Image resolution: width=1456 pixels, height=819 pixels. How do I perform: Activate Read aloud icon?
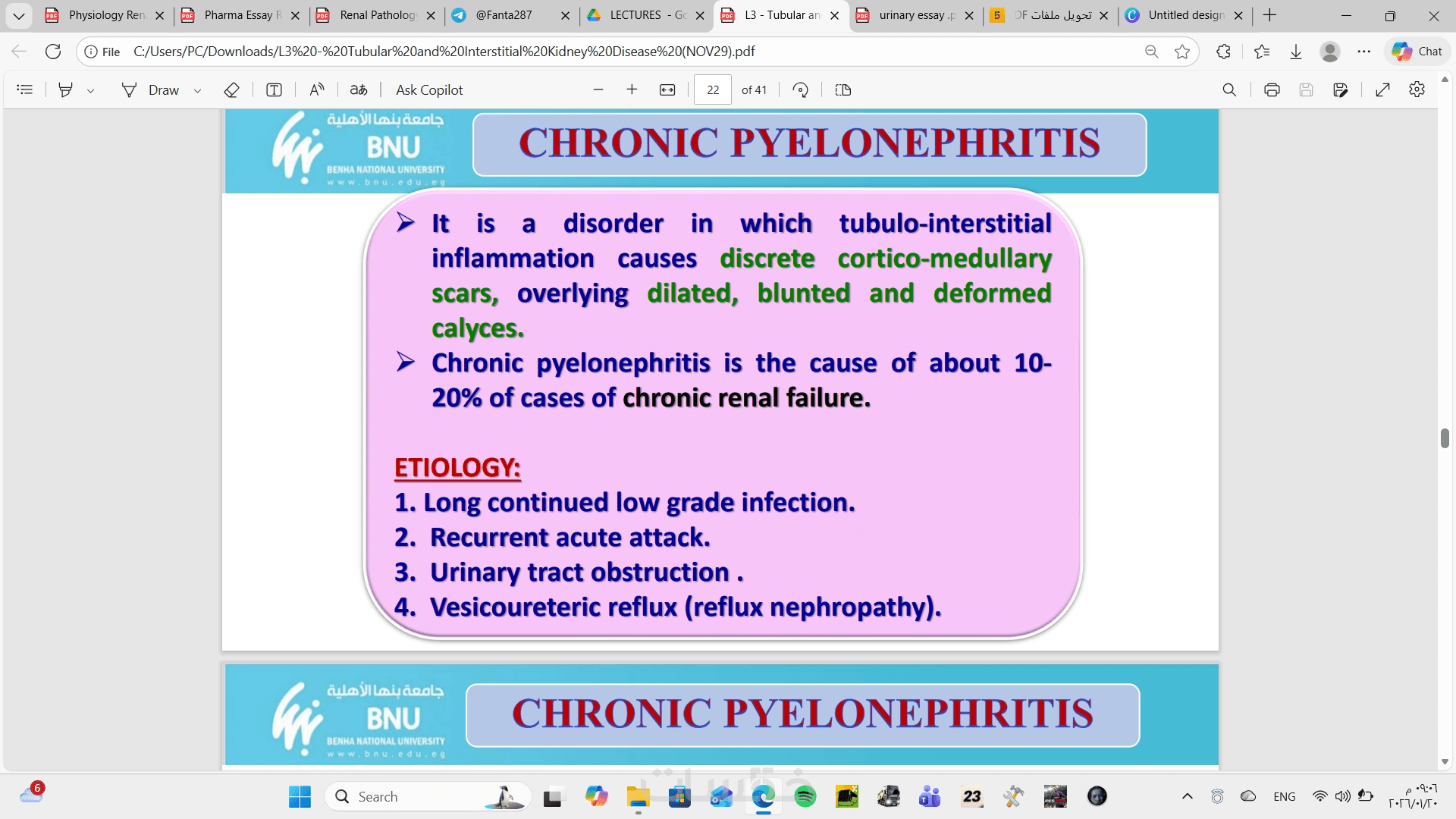tap(317, 89)
